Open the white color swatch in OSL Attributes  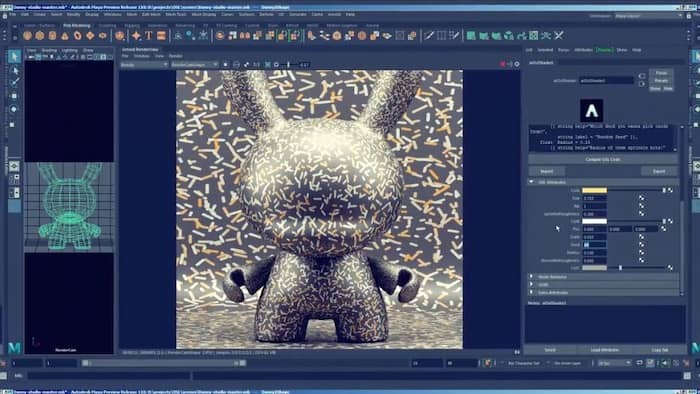click(x=594, y=221)
